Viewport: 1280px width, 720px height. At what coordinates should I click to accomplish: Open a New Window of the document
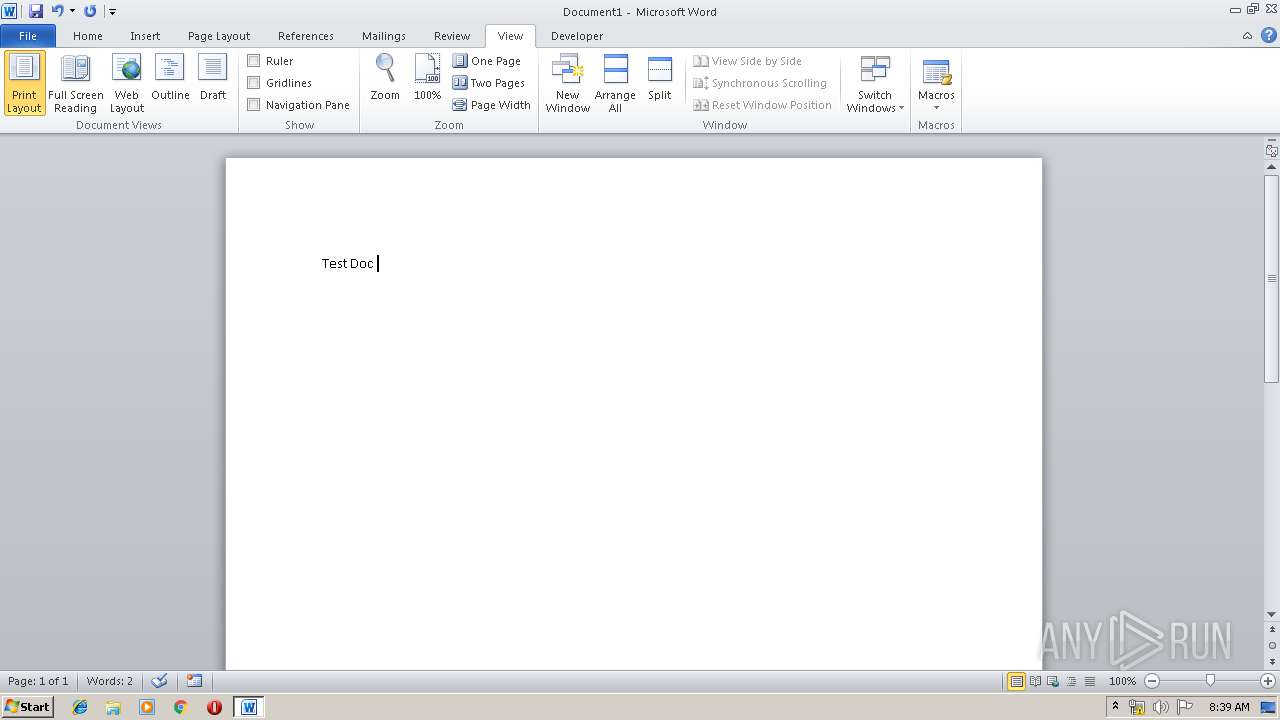coord(567,84)
